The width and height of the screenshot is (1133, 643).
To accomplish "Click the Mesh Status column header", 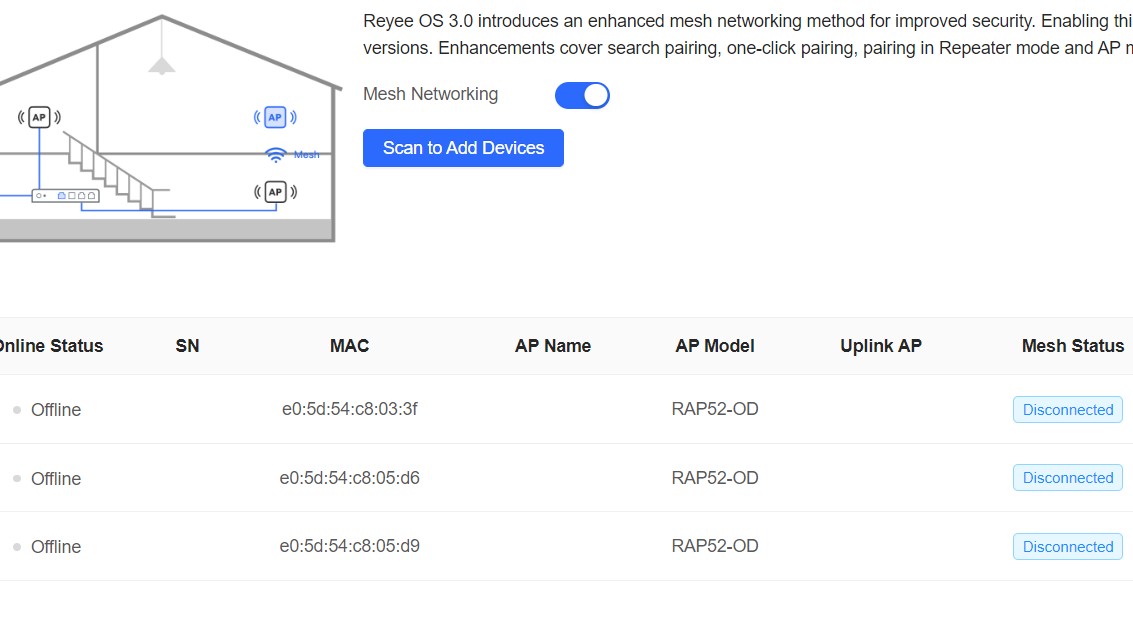I will coord(1072,346).
